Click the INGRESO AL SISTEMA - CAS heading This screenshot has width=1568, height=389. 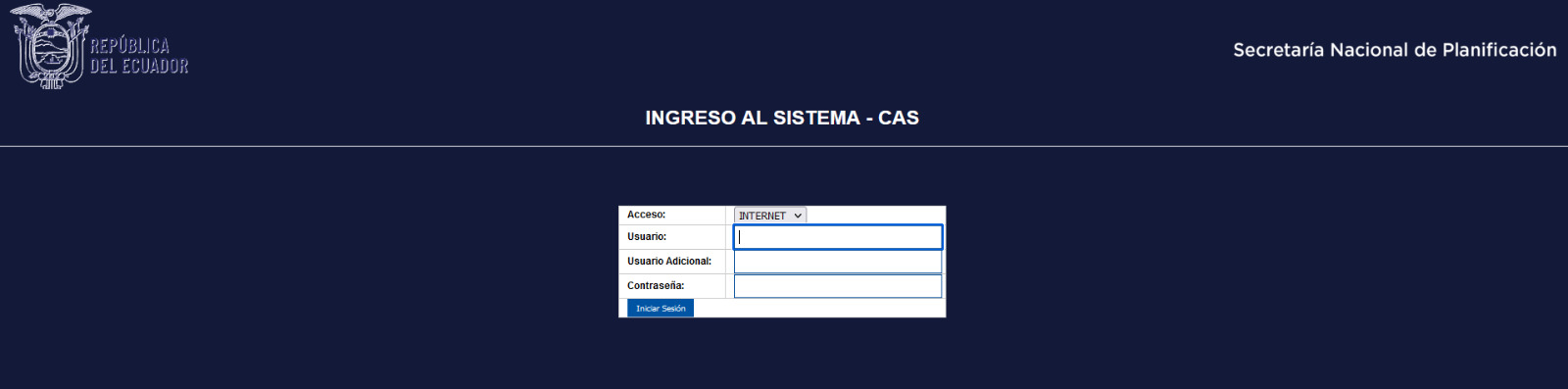[782, 118]
